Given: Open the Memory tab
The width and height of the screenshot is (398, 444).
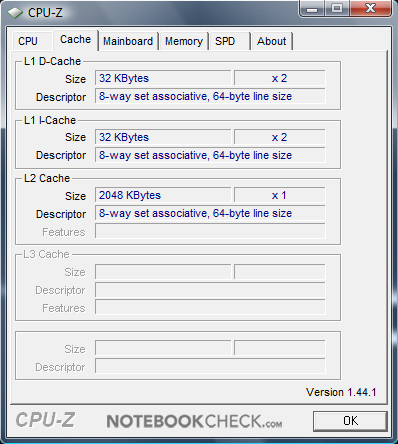Looking at the screenshot, I should (184, 41).
